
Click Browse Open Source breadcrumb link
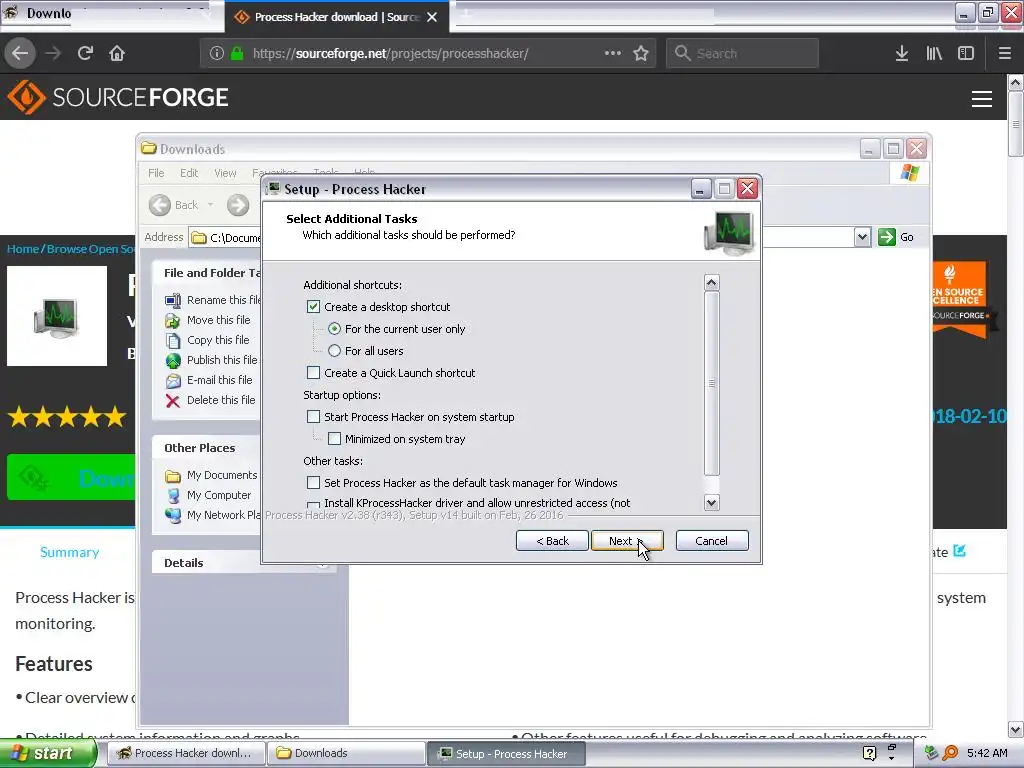[91, 249]
